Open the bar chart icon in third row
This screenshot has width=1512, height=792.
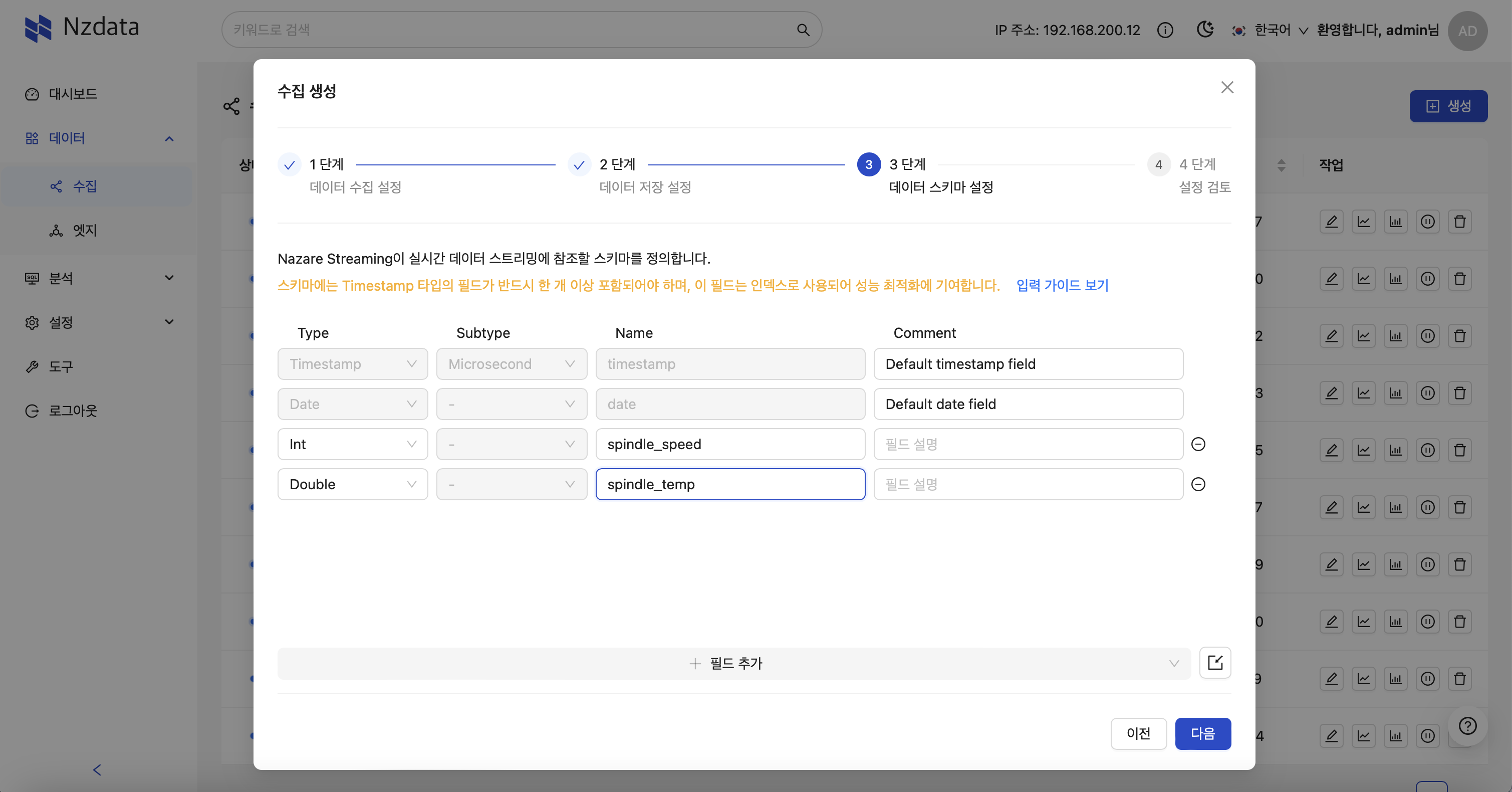(x=1396, y=336)
